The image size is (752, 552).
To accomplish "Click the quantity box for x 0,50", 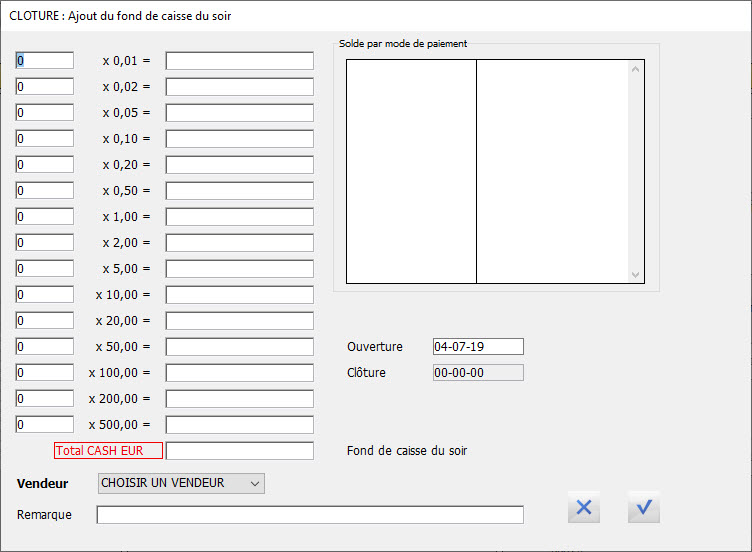I will (x=45, y=191).
